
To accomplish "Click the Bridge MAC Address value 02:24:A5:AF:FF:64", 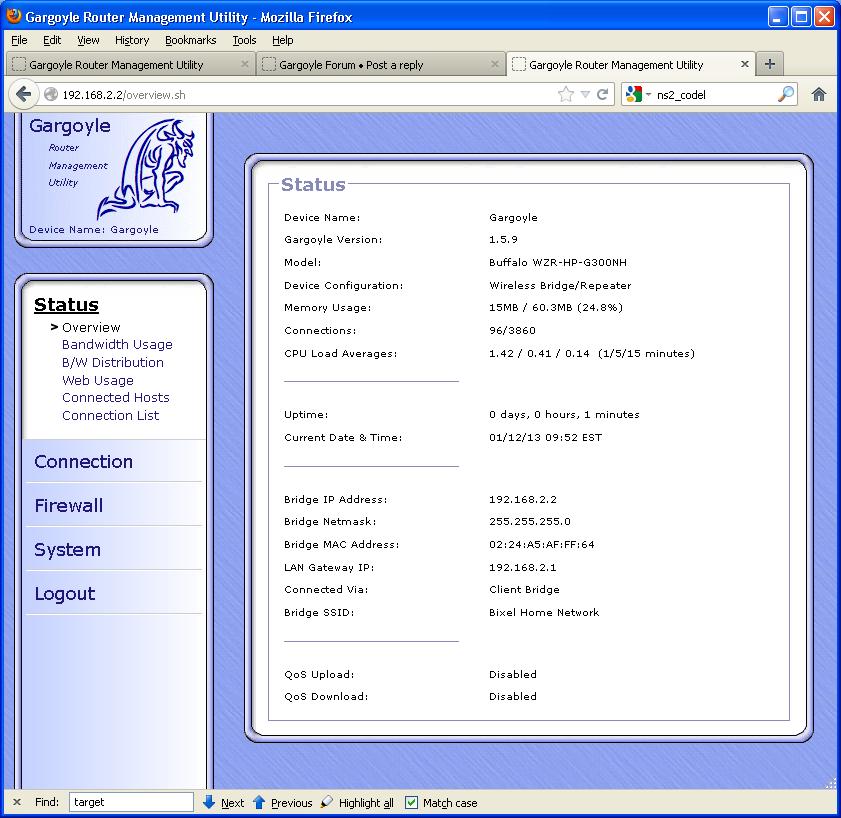I will coord(542,544).
